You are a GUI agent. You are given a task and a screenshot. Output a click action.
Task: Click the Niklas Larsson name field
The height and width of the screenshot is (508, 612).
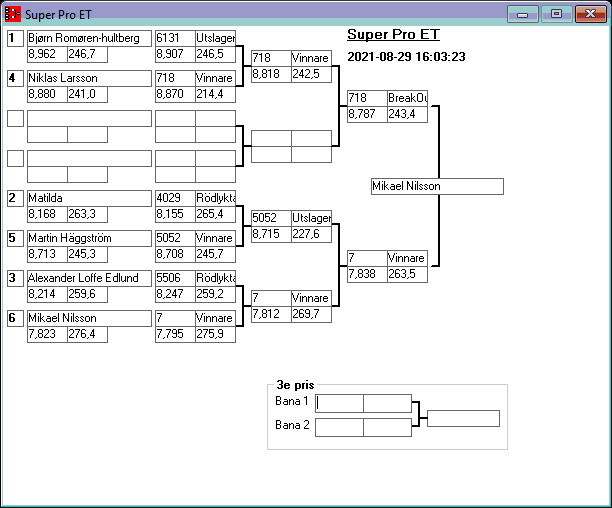pos(89,78)
